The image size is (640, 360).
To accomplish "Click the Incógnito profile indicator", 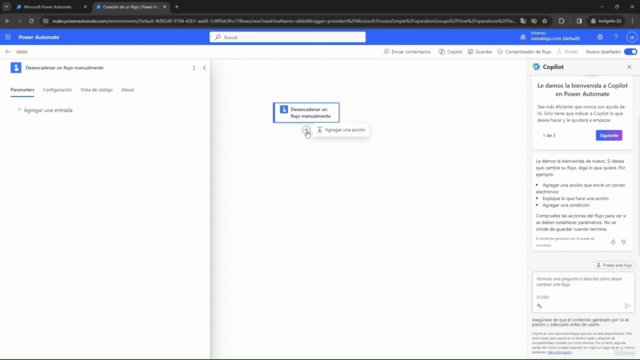I will pos(606,21).
